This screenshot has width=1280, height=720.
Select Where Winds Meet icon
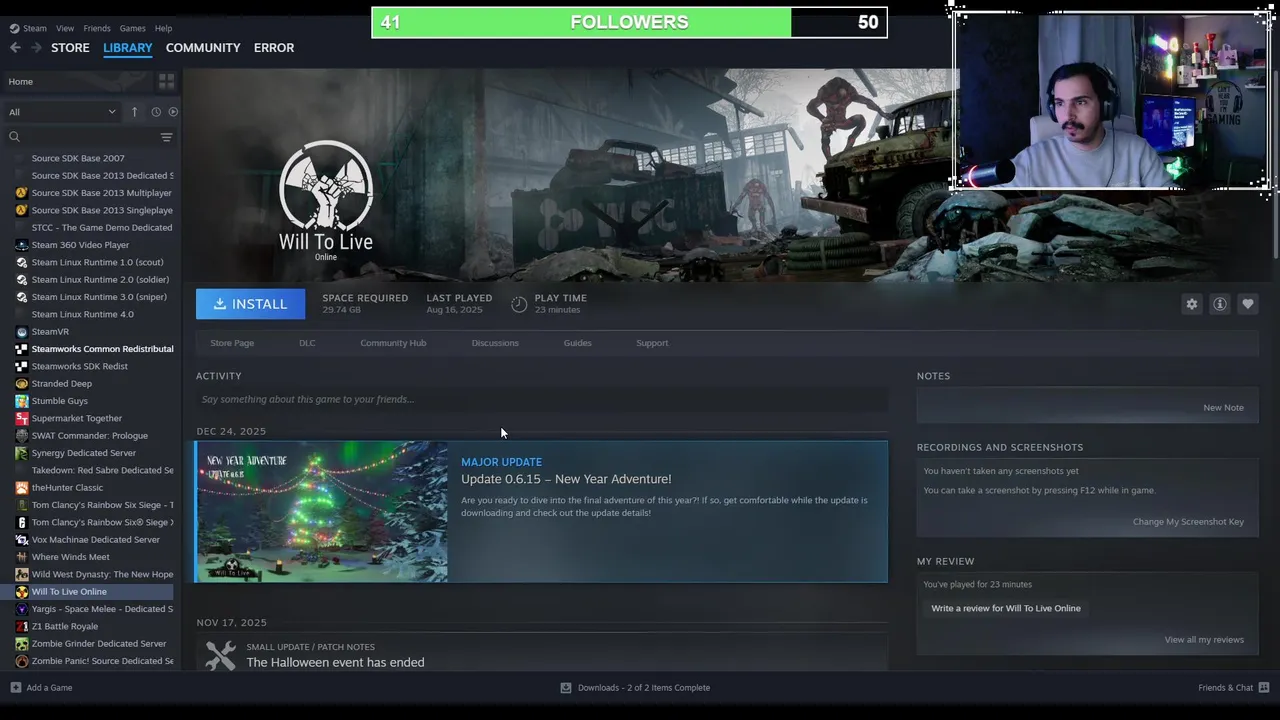tap(21, 557)
